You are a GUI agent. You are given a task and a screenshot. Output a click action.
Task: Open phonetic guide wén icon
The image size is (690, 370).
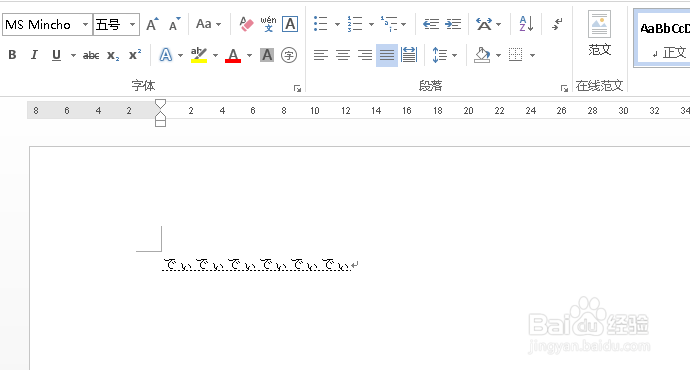pos(268,24)
